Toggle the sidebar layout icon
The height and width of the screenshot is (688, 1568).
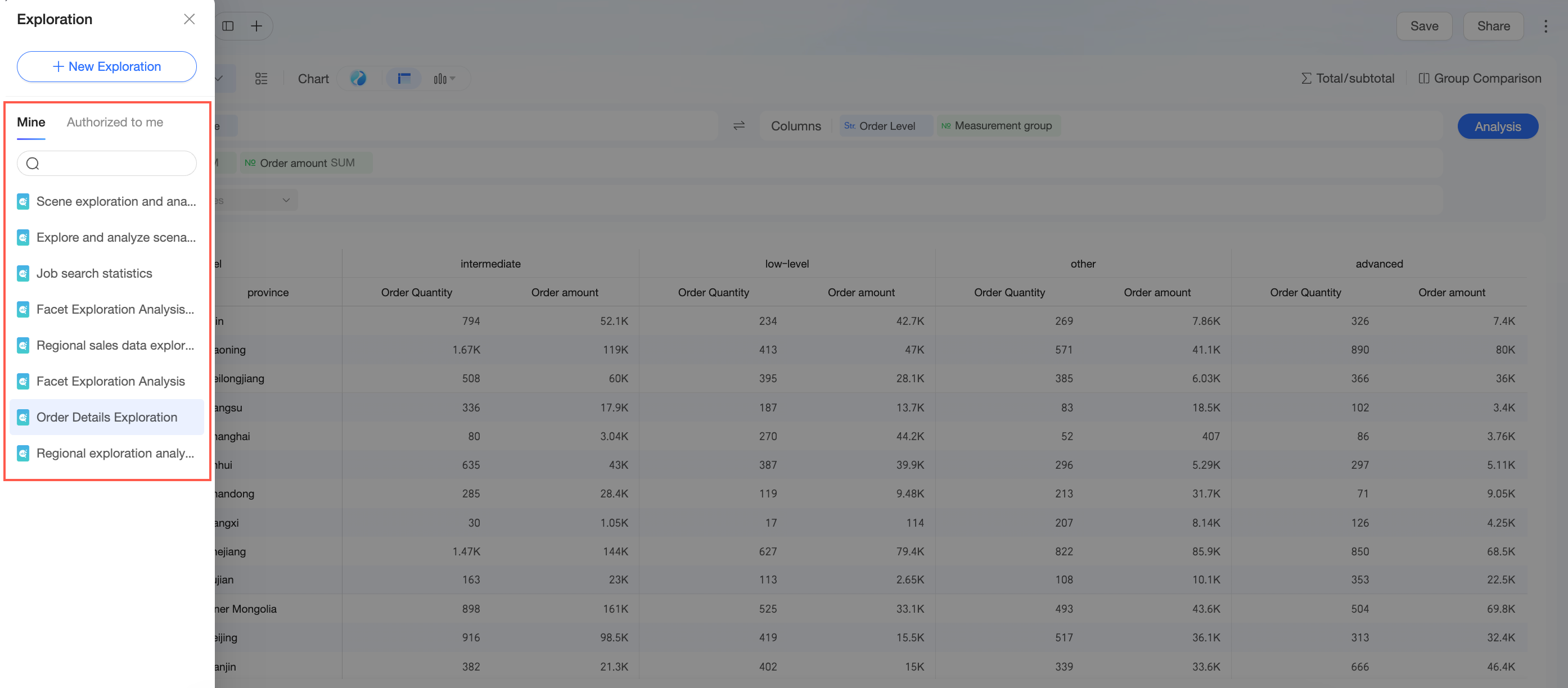tap(228, 26)
